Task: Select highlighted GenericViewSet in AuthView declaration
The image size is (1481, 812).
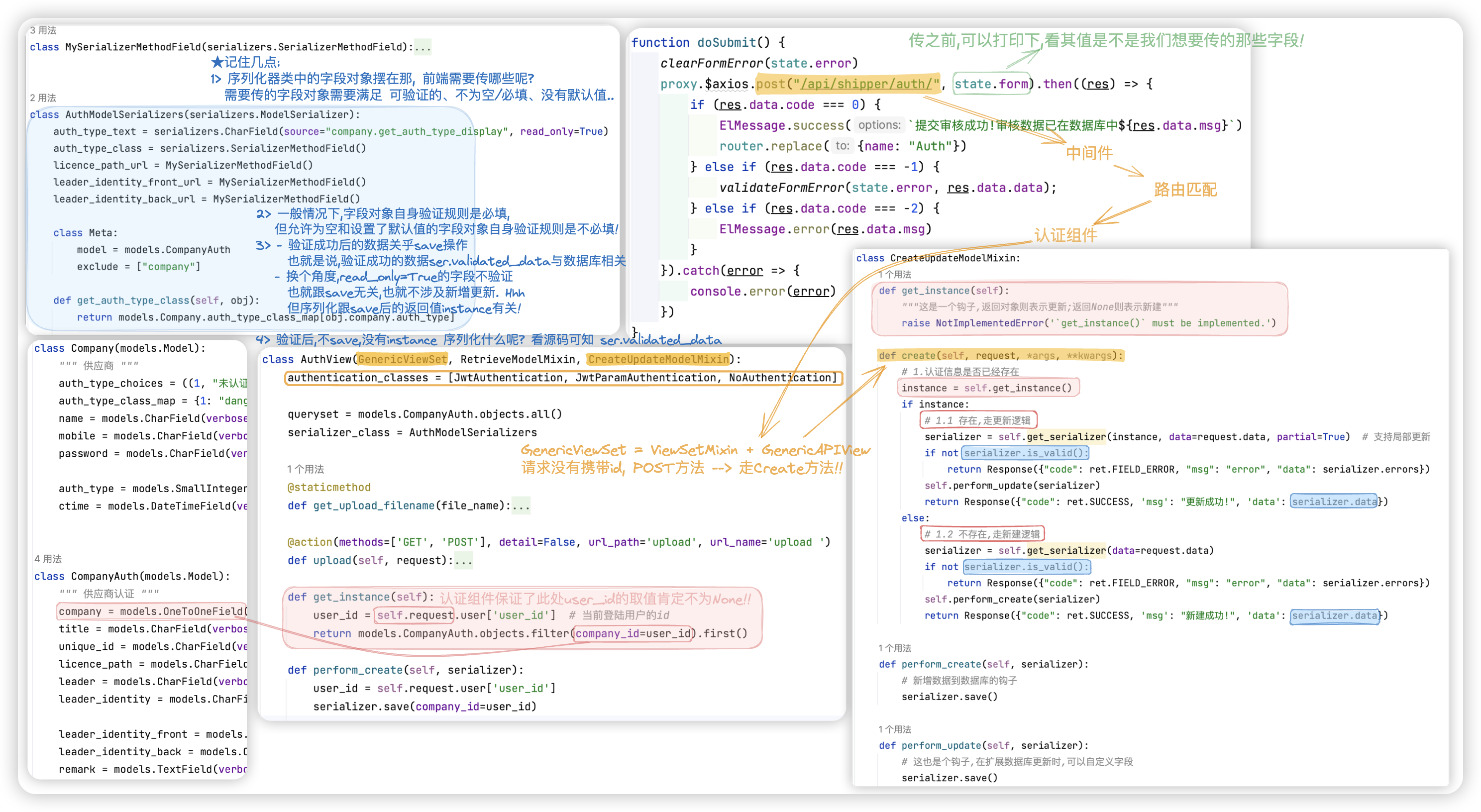Action: click(402, 359)
